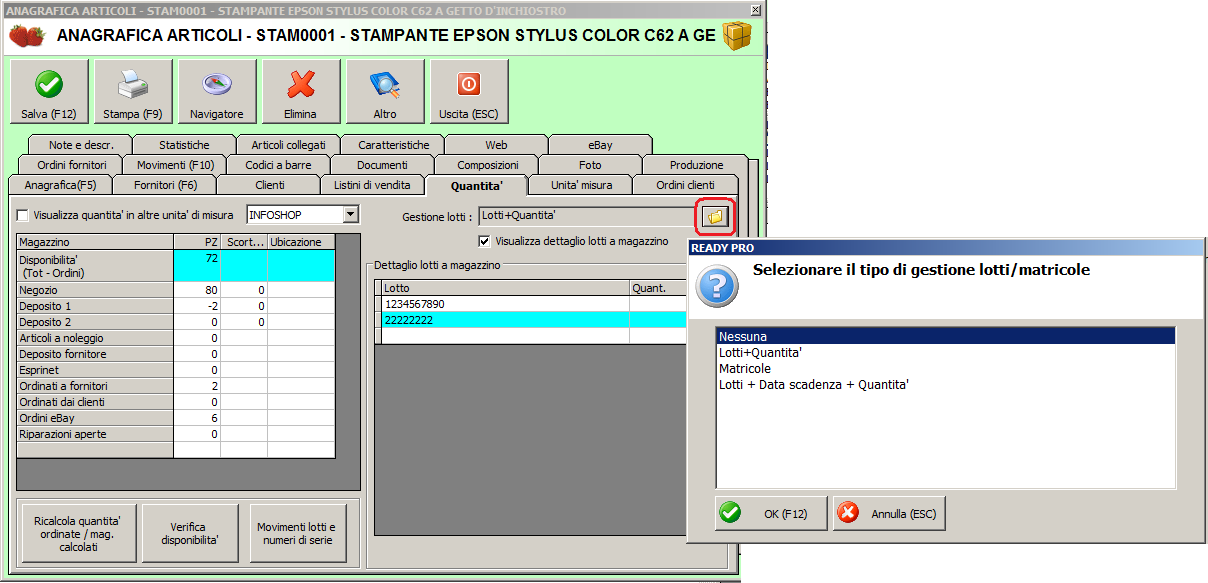
Task: Click the Uscita (ESC) exit button
Action: [x=469, y=92]
